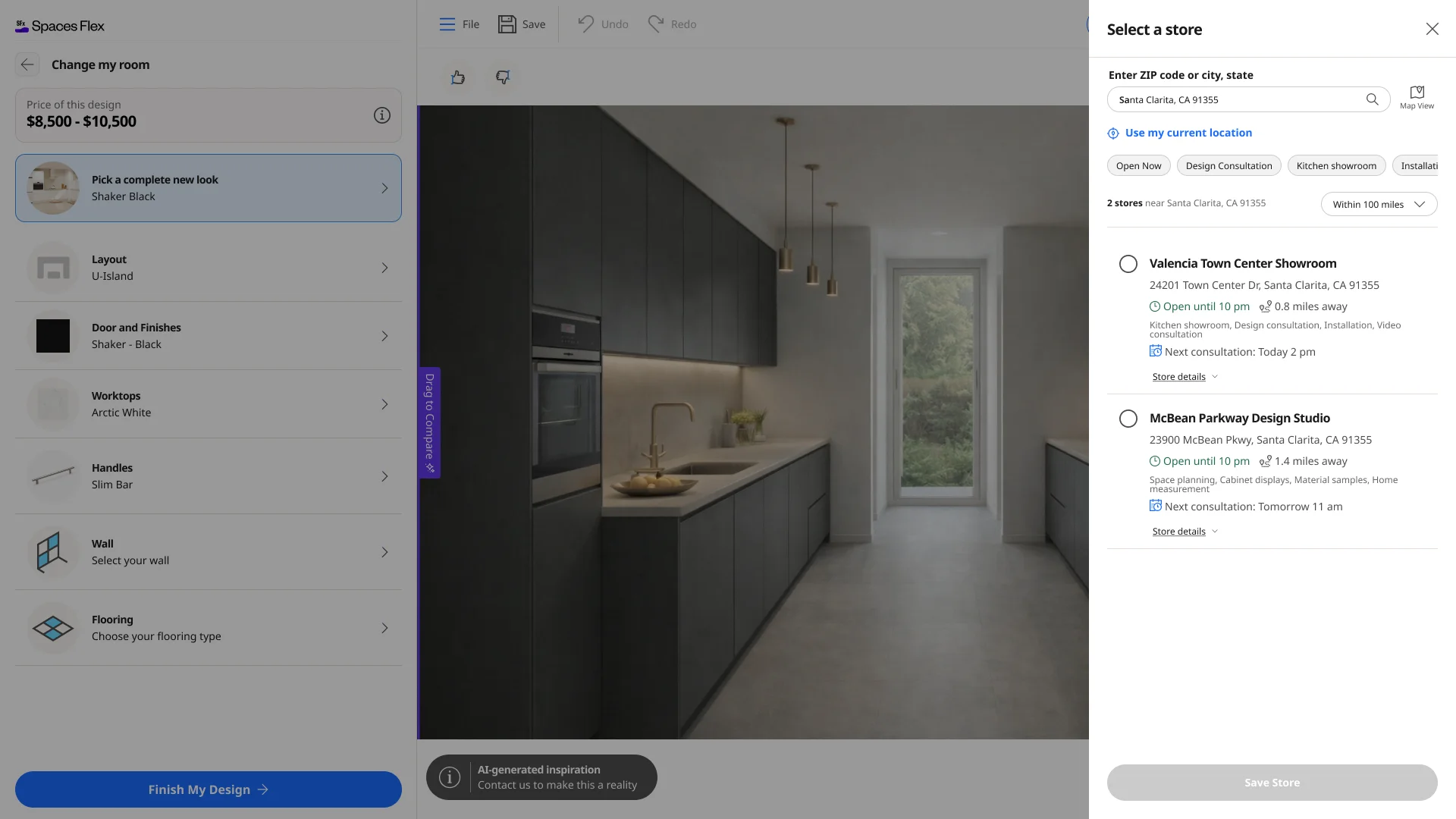The image size is (1456, 819).
Task: Select Valencia Town Center Showroom radio button
Action: tap(1128, 264)
